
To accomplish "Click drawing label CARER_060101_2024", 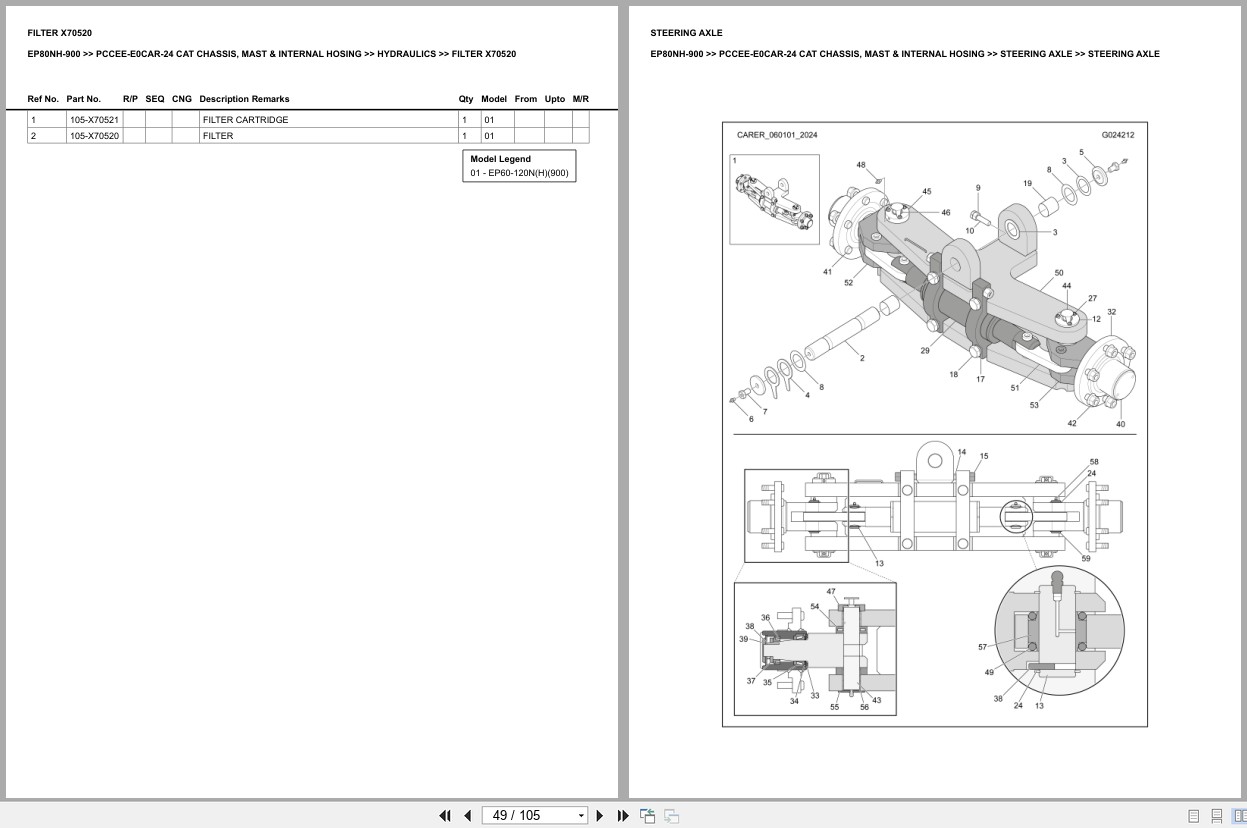I will pos(777,135).
